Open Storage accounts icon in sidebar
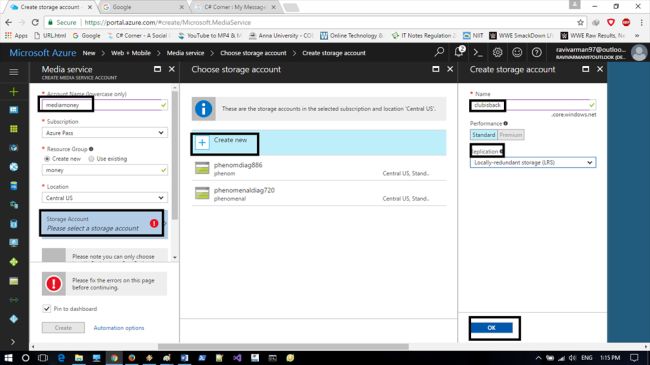650x365 pixels. click(x=14, y=281)
